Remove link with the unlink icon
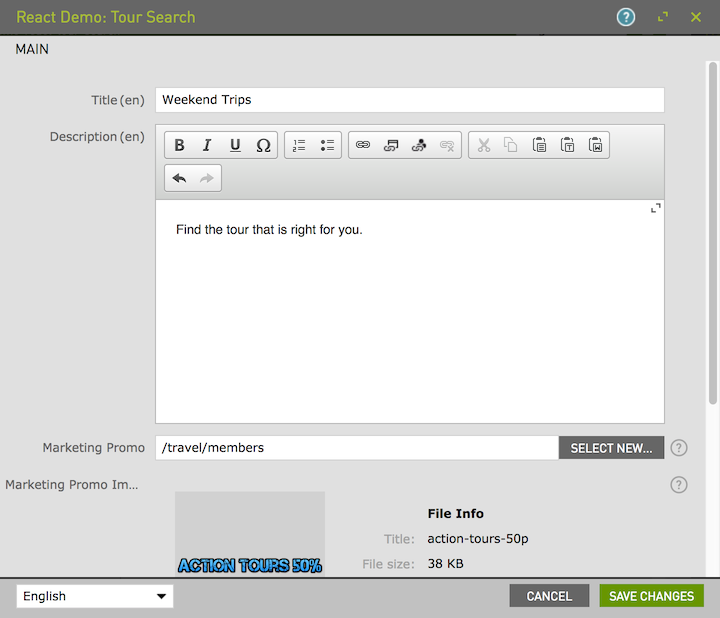 tap(447, 145)
